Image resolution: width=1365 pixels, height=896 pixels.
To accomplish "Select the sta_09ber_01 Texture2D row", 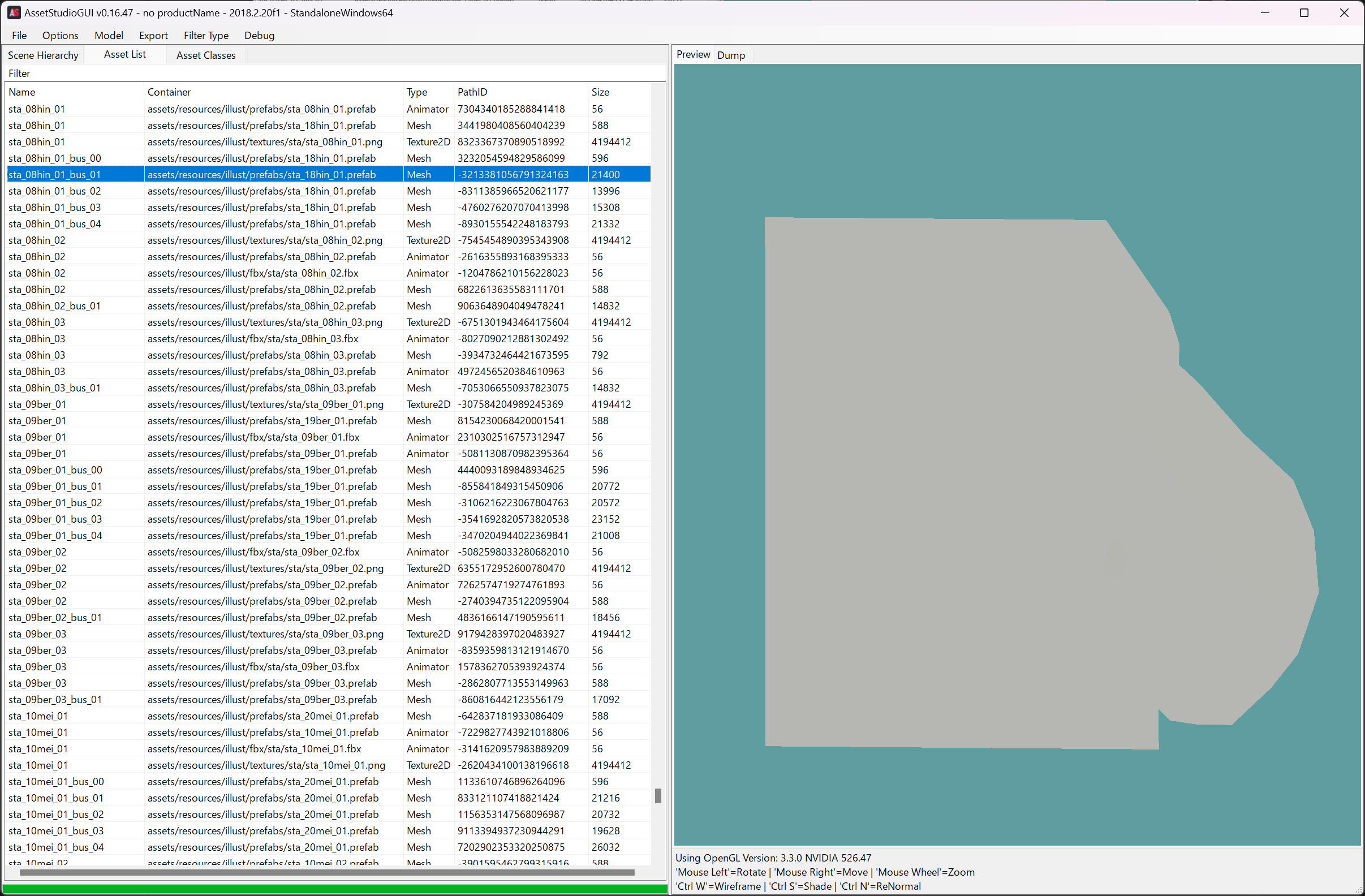I will tap(37, 404).
